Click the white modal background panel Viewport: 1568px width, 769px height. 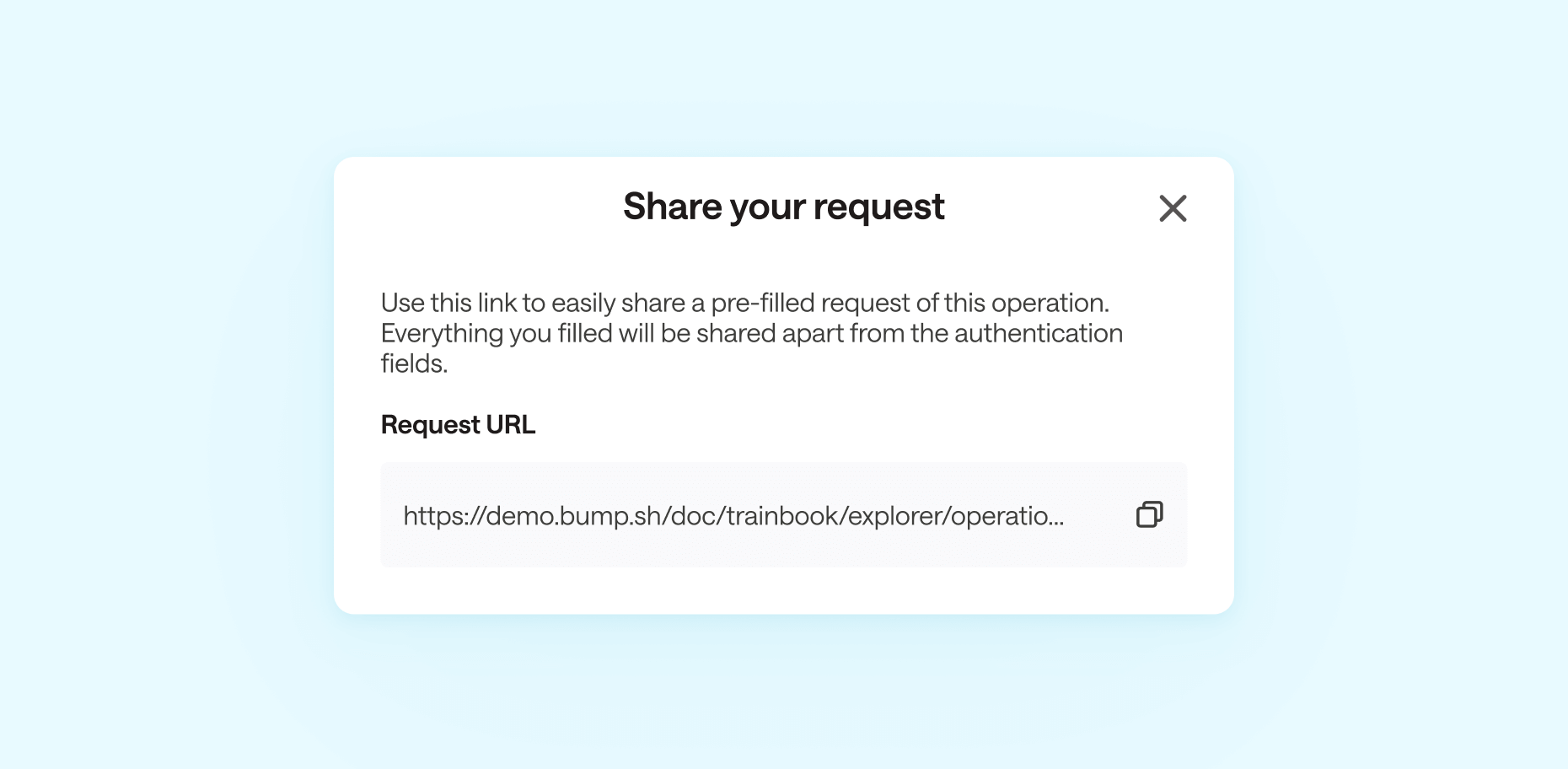[x=783, y=590]
